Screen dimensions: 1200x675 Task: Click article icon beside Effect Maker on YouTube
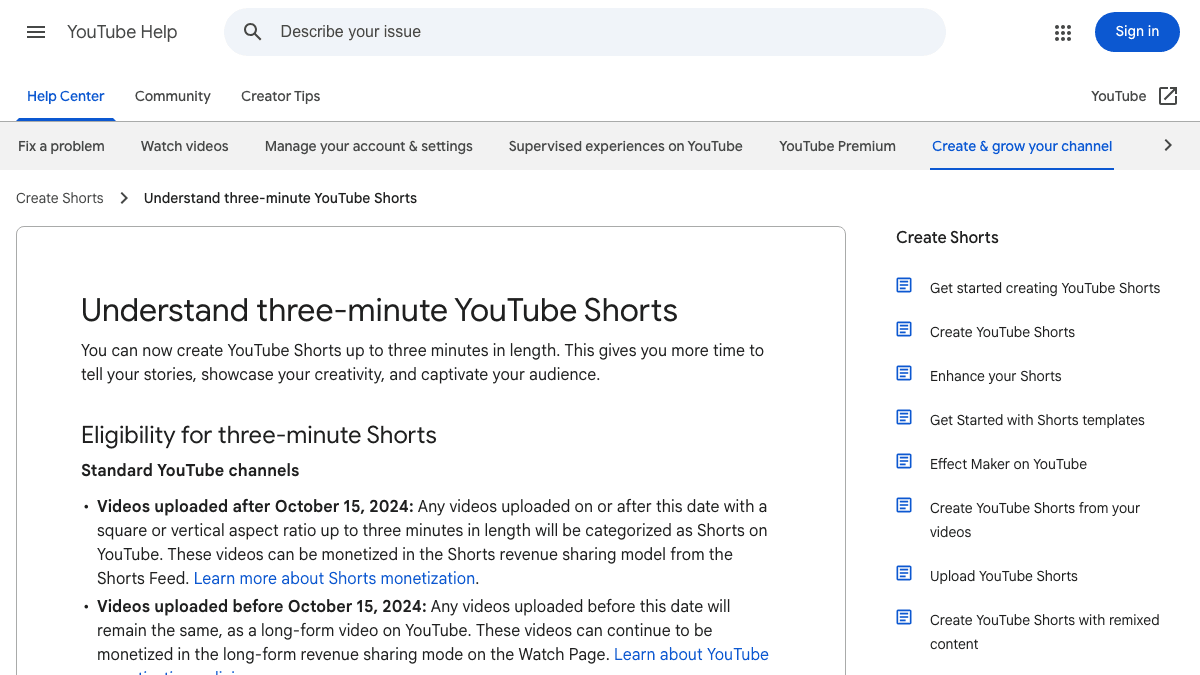click(904, 462)
